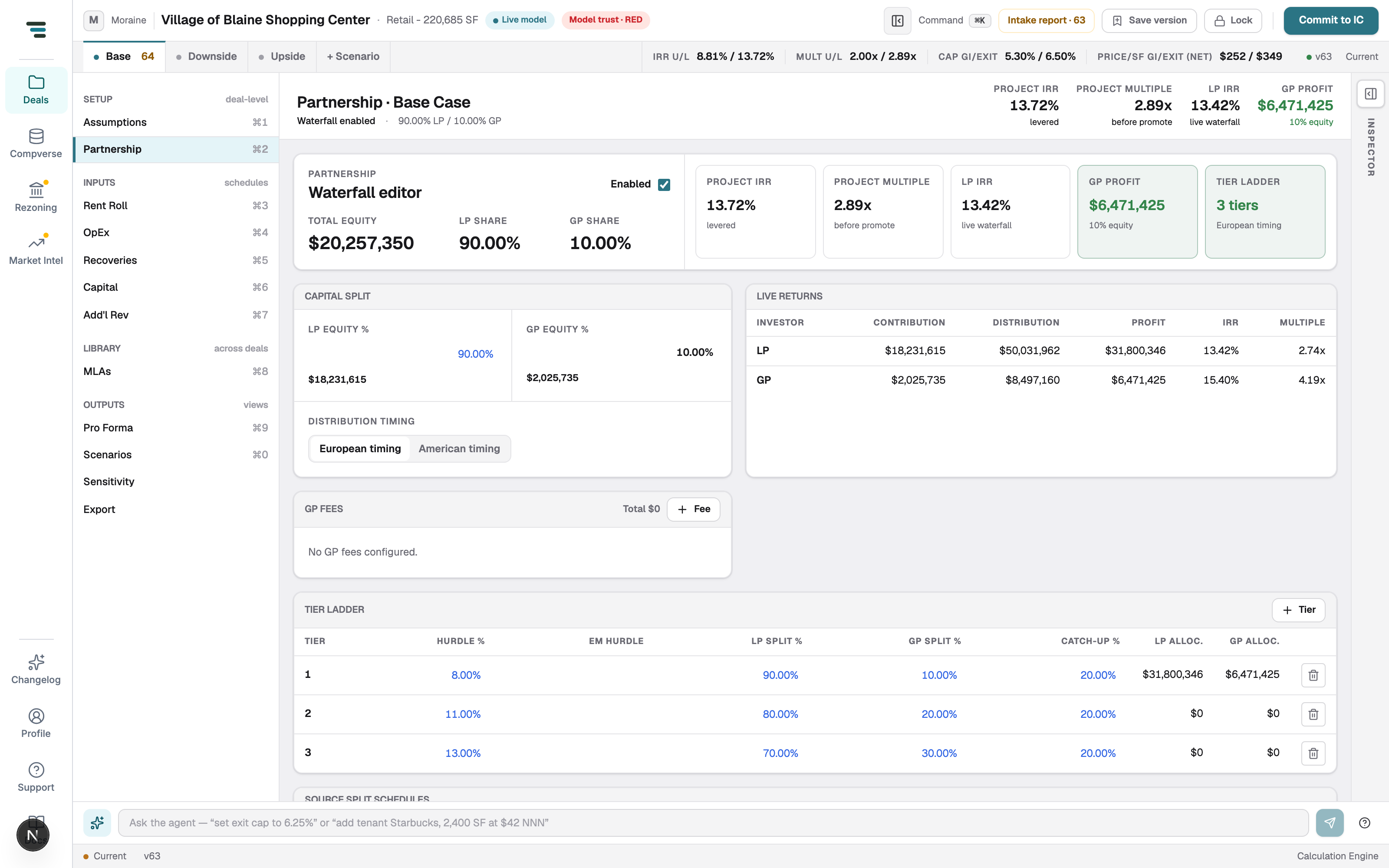Click the Tier Ladder 3 tiers card

[1264, 212]
